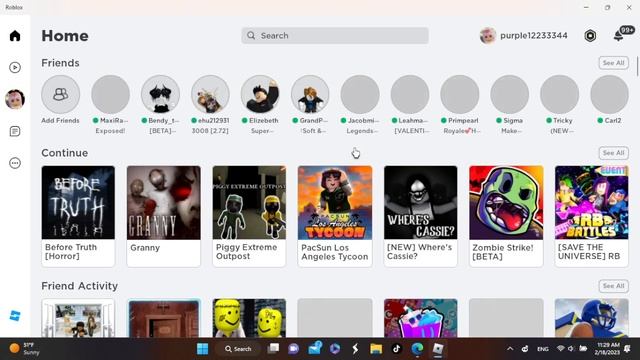Viewport: 640px width, 360px height.
Task: Click the volume speaker tray icon
Action: click(571, 349)
